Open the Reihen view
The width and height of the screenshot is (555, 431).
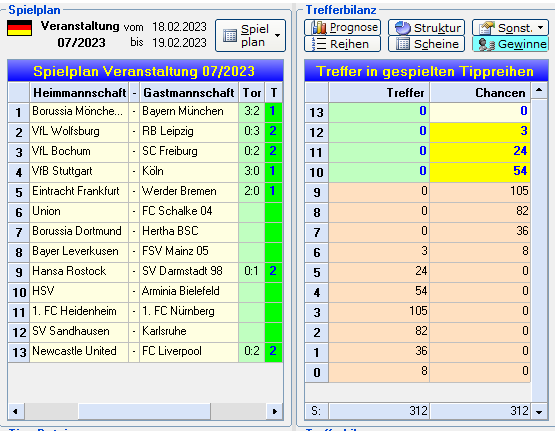[x=342, y=44]
